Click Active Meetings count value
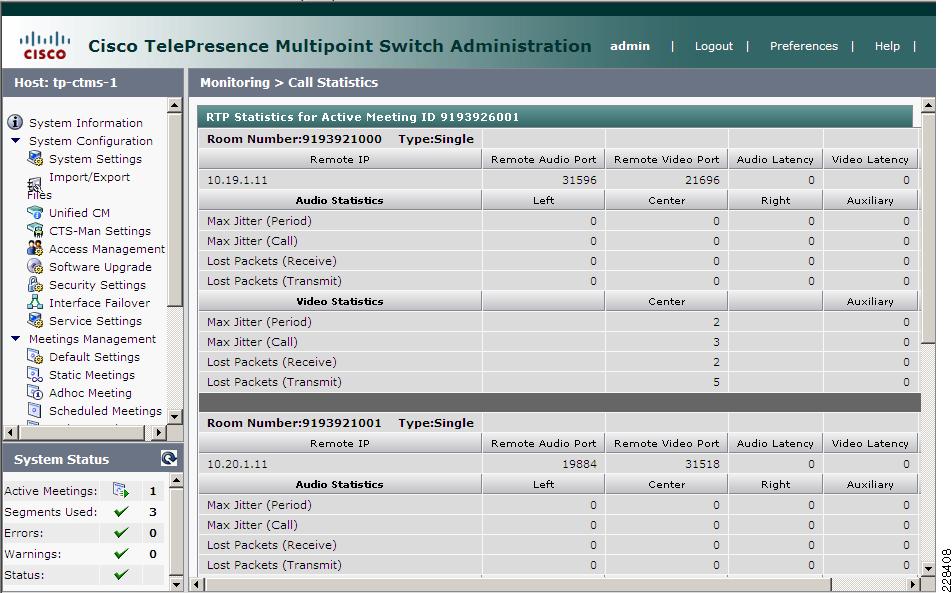Screen dimensions: 952x593 pyautogui.click(x=153, y=491)
